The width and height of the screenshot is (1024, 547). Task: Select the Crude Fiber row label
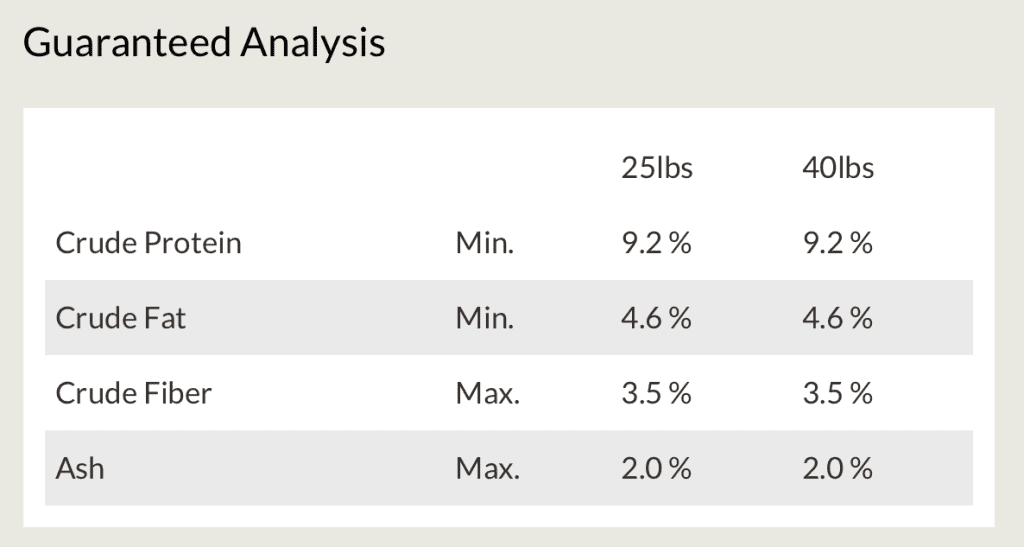click(134, 393)
